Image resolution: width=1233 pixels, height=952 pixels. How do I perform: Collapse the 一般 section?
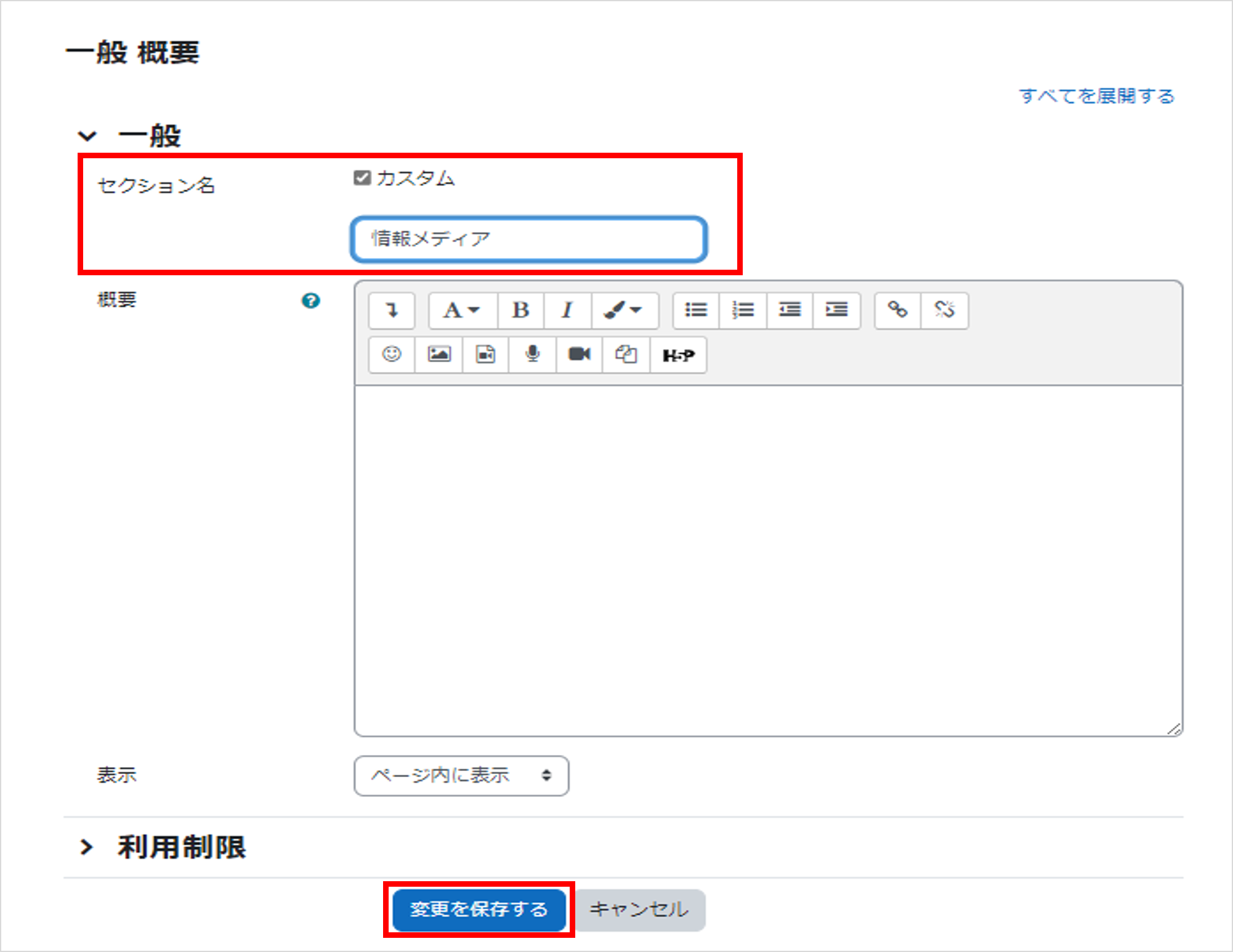pyautogui.click(x=87, y=136)
